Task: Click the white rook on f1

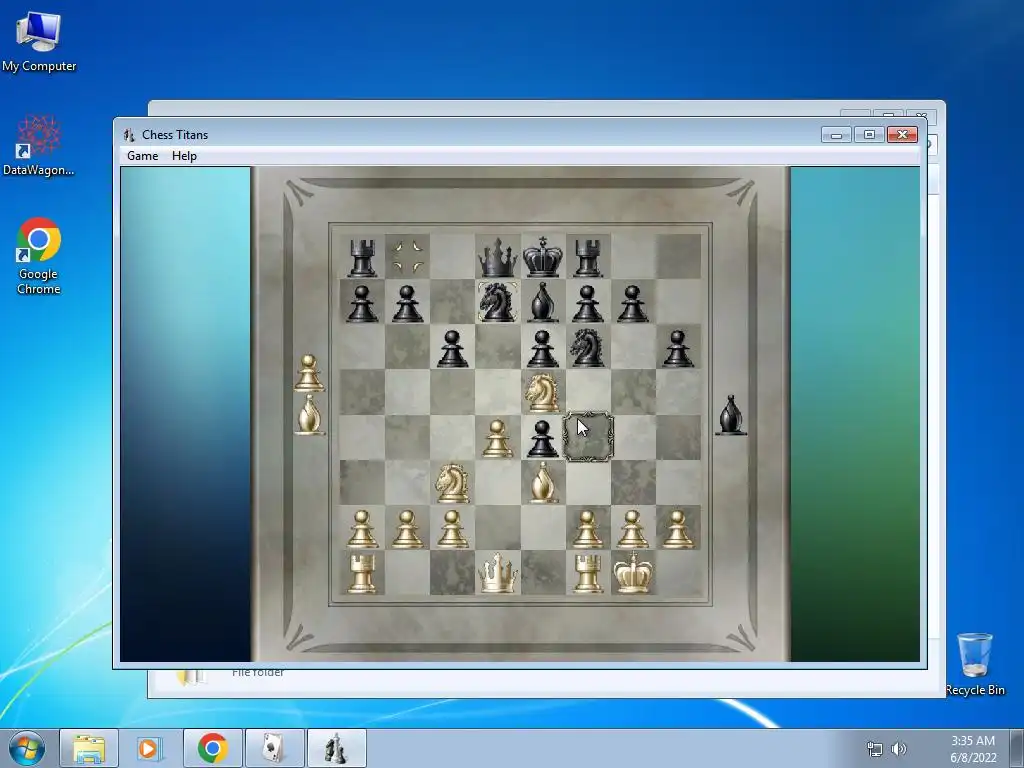Action: (x=588, y=573)
